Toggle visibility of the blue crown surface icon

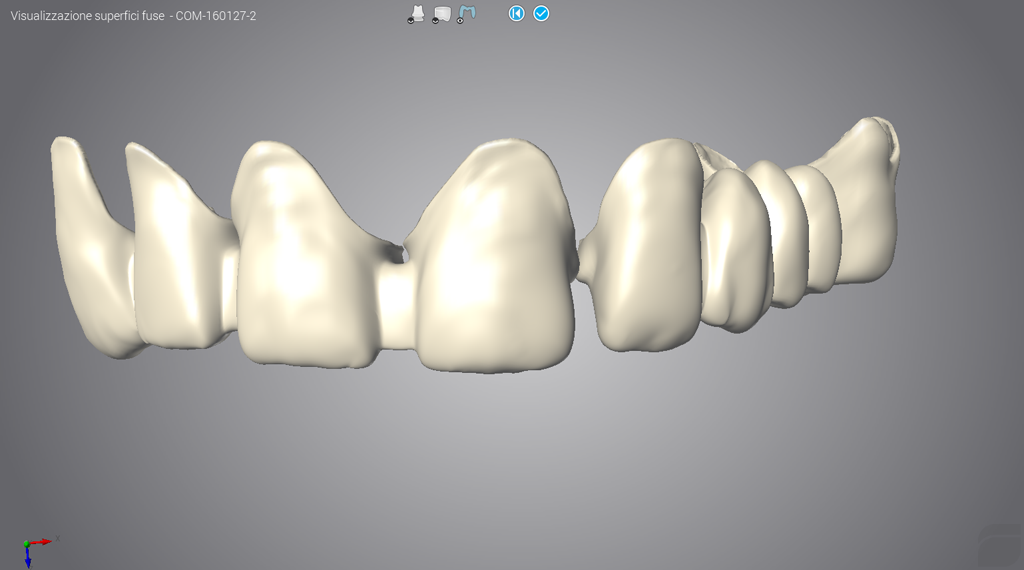[466, 14]
